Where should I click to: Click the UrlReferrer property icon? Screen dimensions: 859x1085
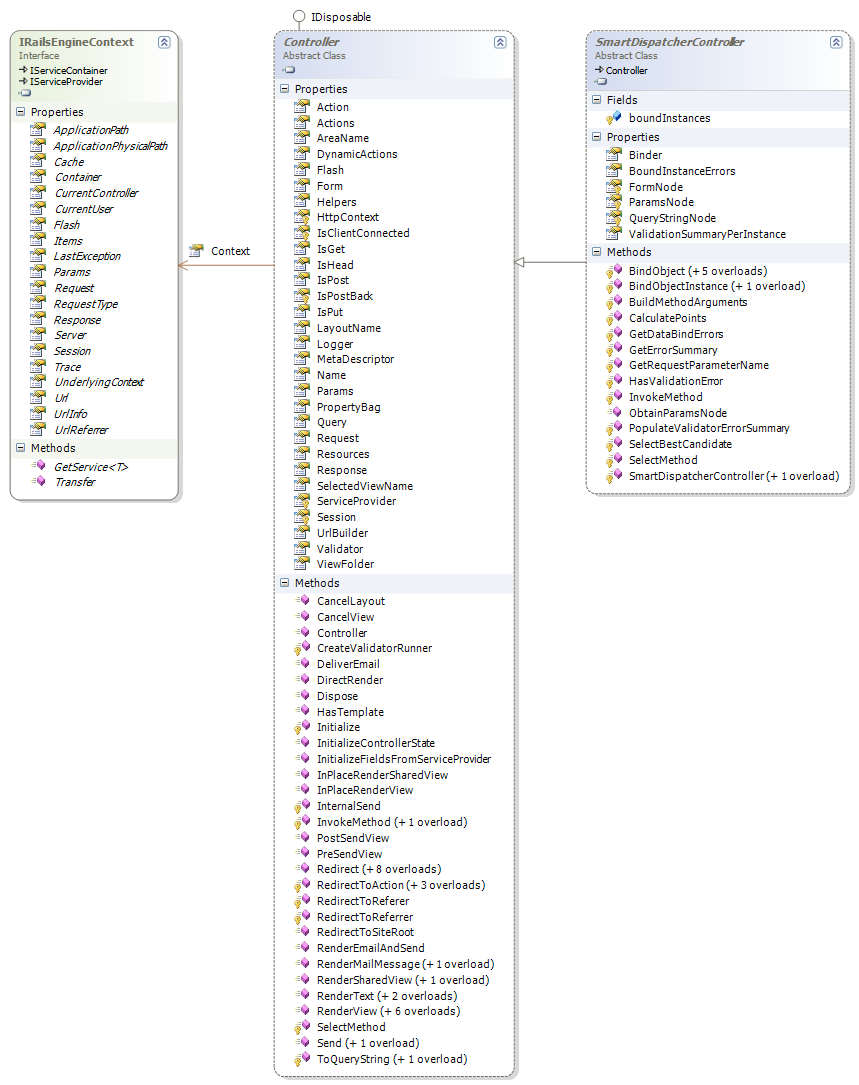pyautogui.click(x=38, y=430)
